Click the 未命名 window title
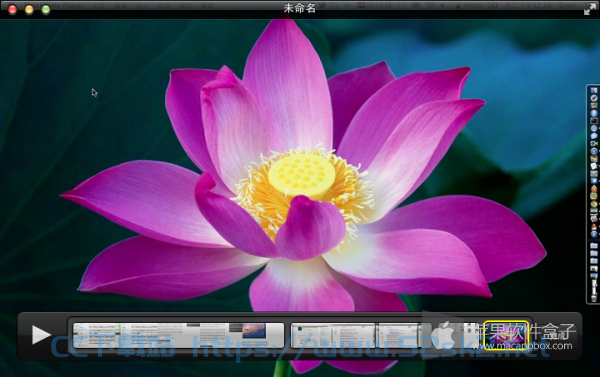Viewport: 600px width, 377px height. point(300,8)
